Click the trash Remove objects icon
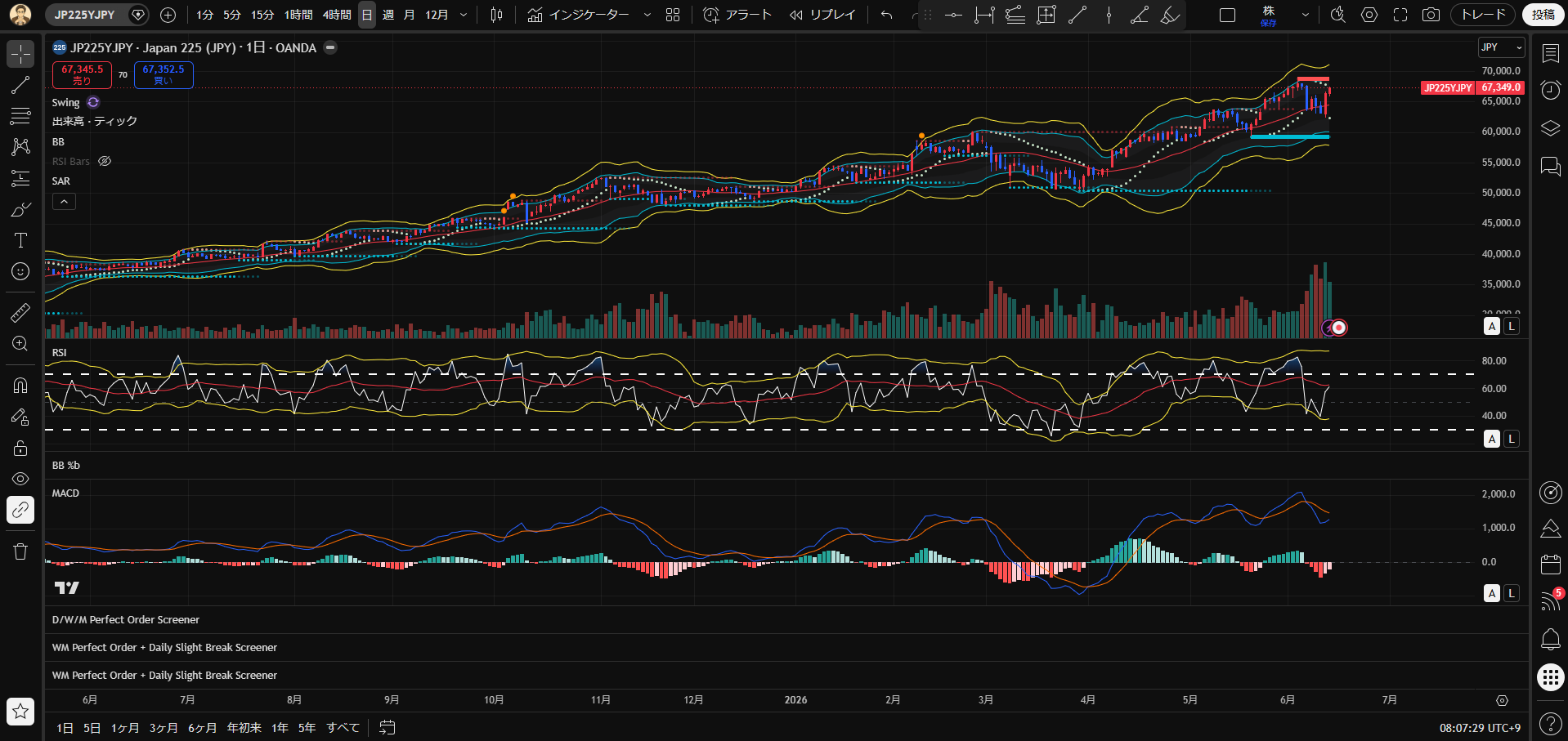1568x741 pixels. coord(20,551)
